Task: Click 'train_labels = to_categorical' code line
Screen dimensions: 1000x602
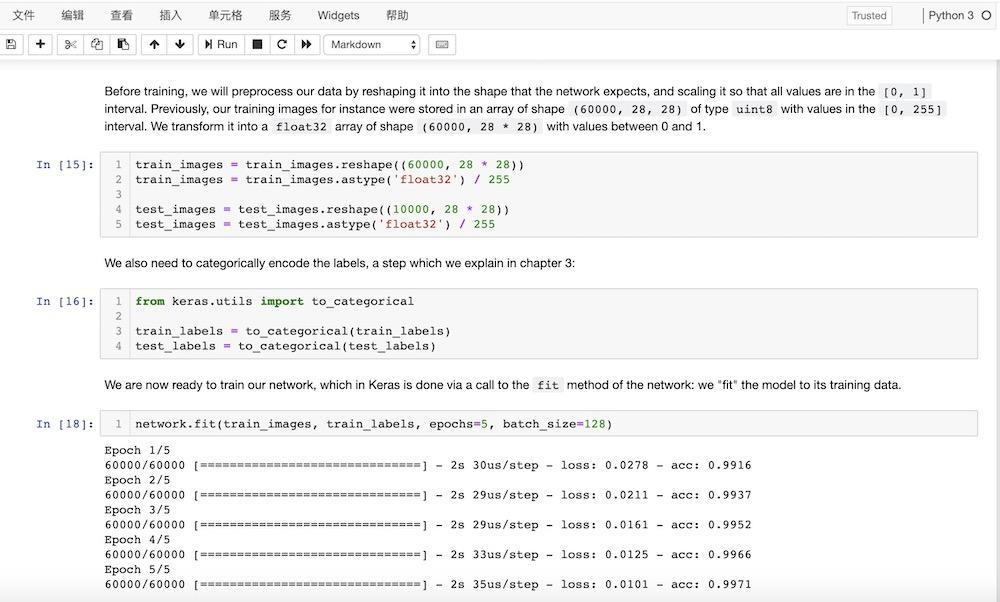Action: pyautogui.click(x=293, y=331)
